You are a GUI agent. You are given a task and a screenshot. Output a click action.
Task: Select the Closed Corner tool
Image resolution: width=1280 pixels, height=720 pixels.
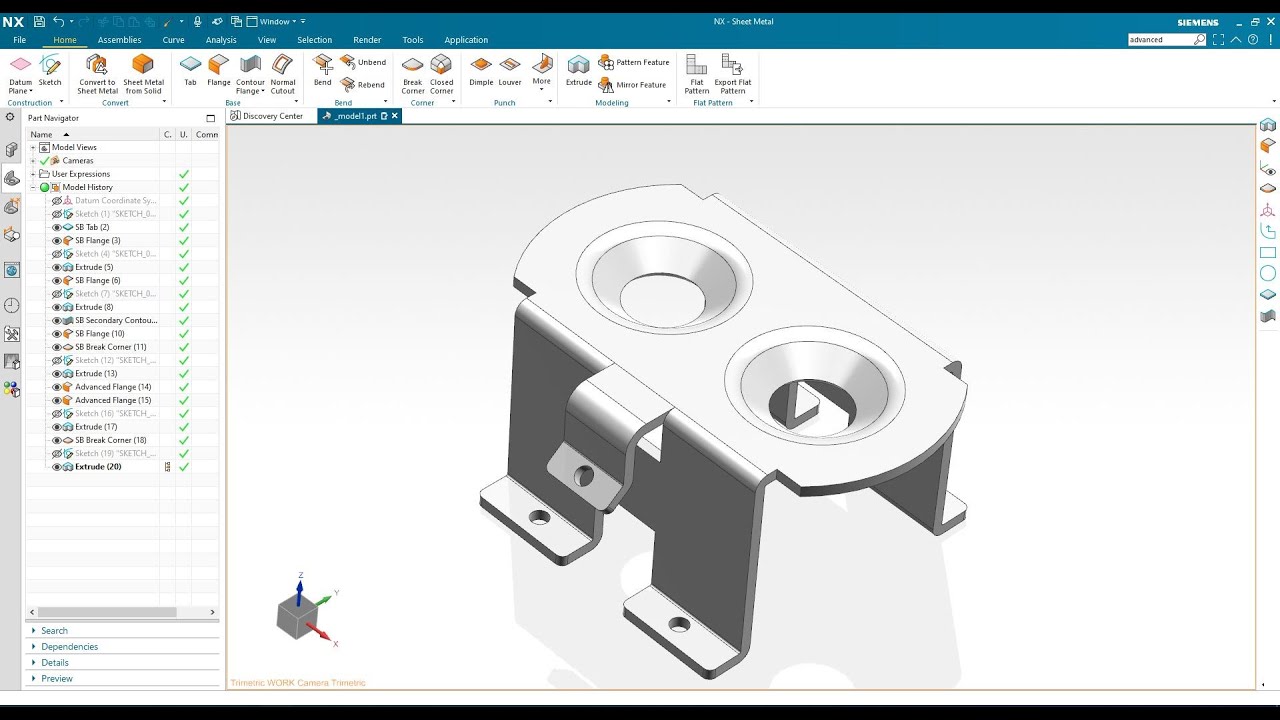point(441,75)
